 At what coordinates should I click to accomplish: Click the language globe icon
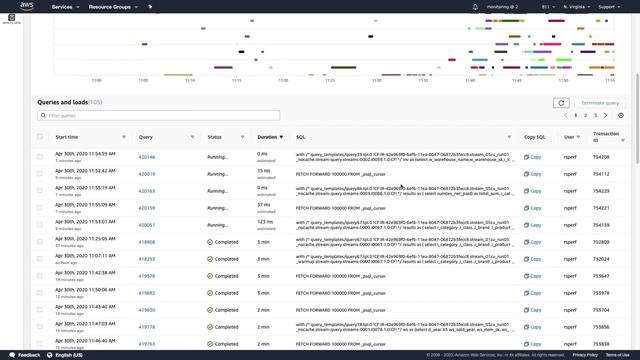(x=49, y=355)
